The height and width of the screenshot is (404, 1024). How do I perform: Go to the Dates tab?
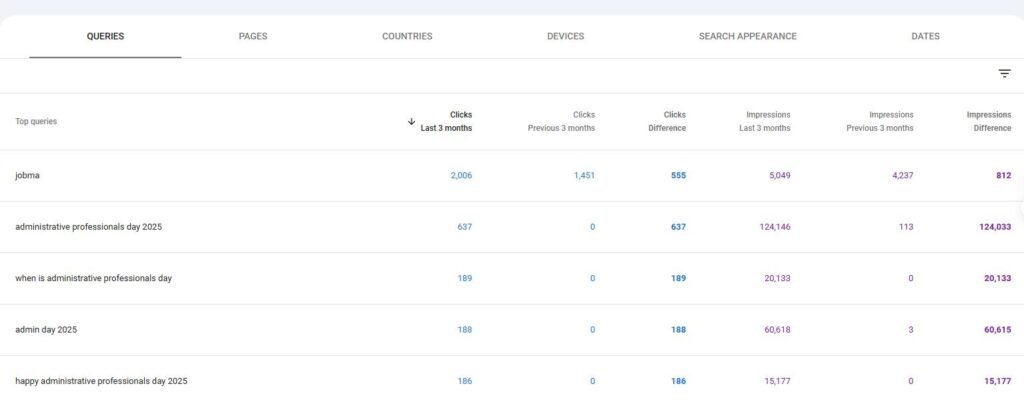click(925, 37)
